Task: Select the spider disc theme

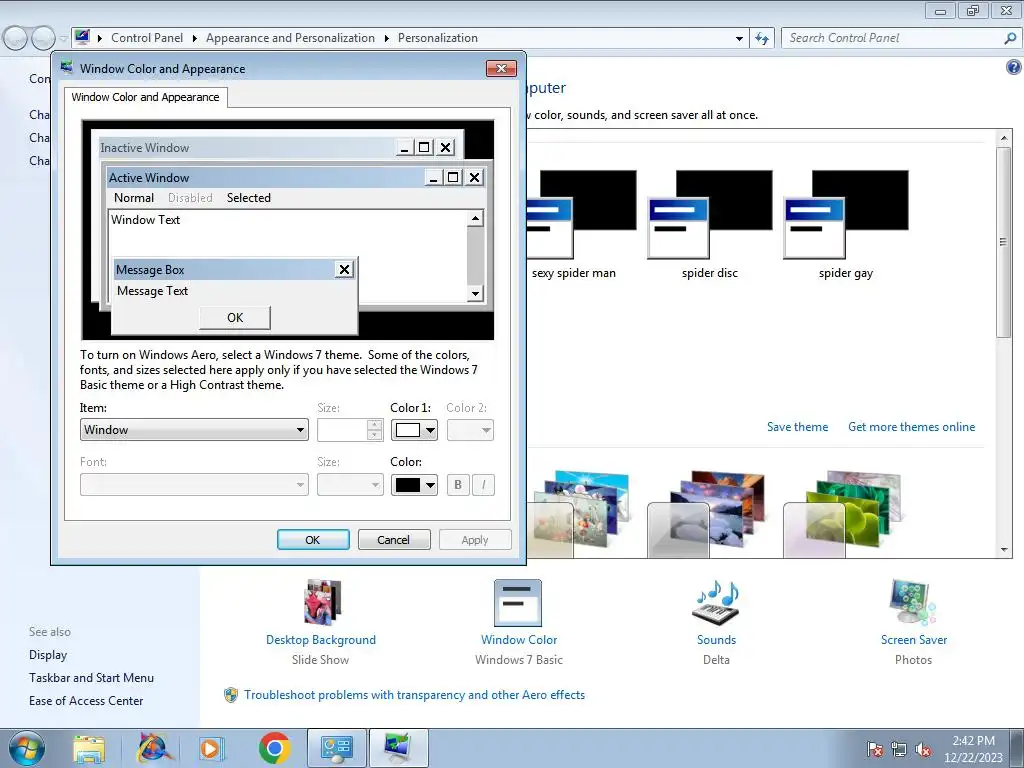Action: (x=710, y=225)
